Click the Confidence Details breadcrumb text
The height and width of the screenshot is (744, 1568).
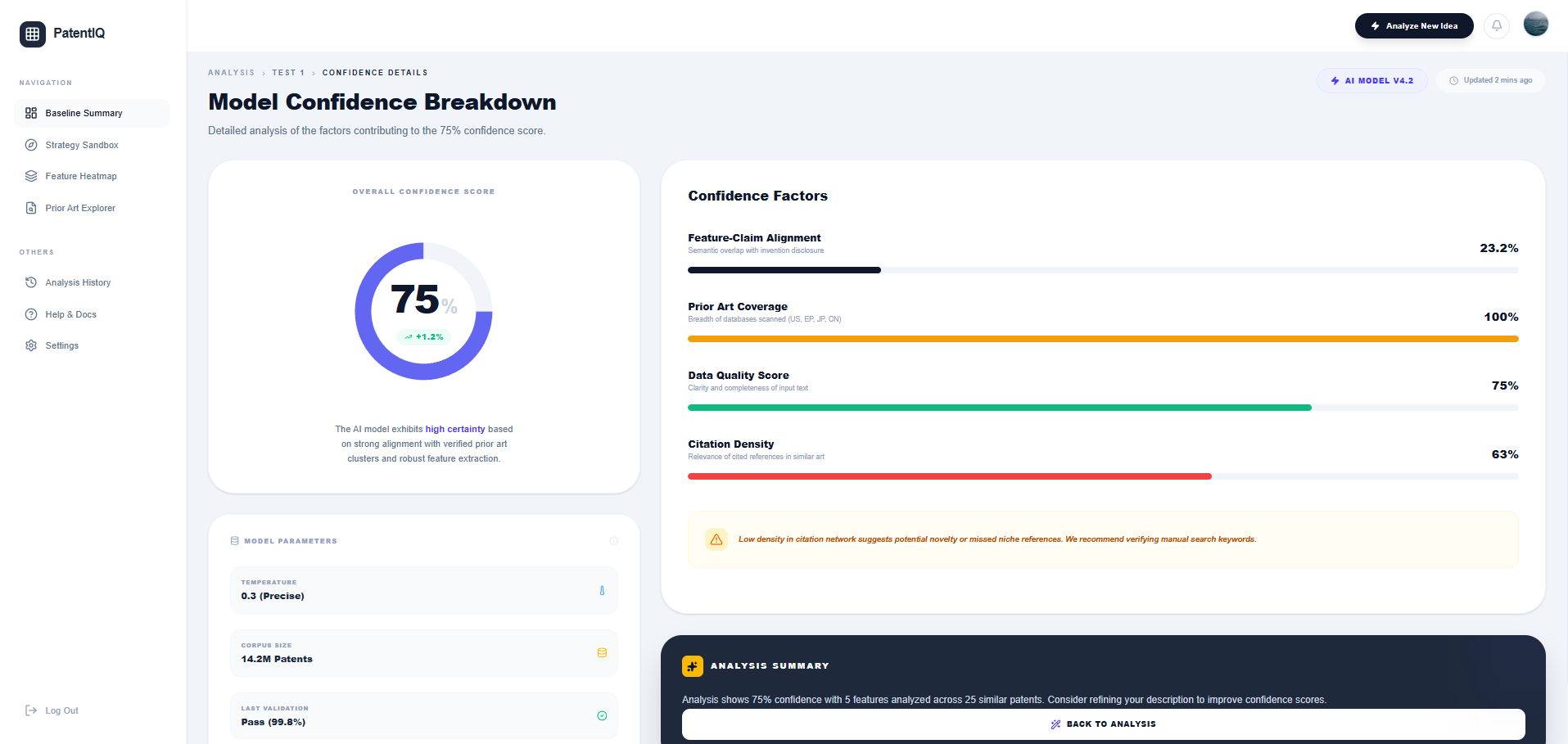click(x=375, y=73)
